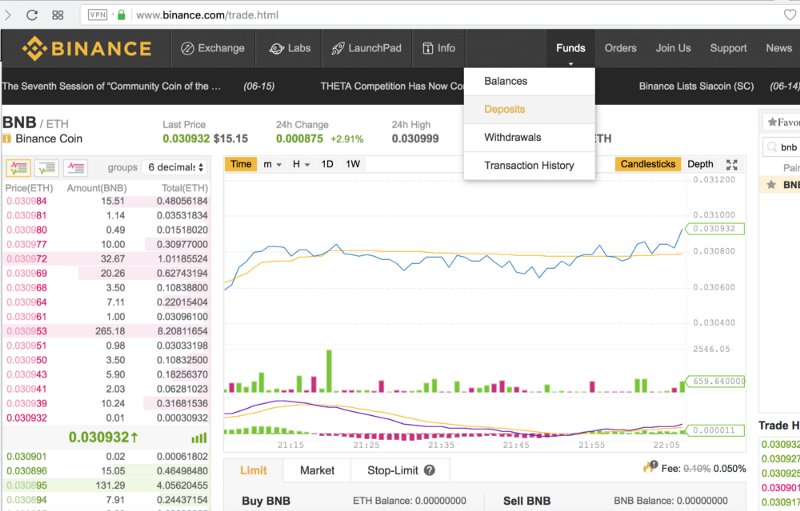800x511 pixels.
Task: Select order book both-sides view icon
Action: (x=18, y=167)
